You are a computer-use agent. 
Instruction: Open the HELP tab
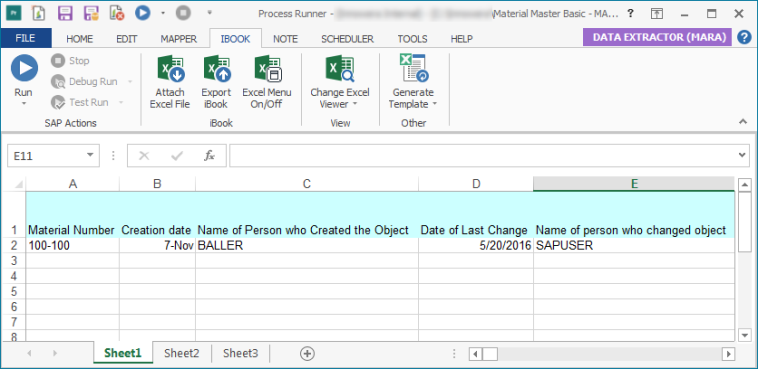(462, 39)
